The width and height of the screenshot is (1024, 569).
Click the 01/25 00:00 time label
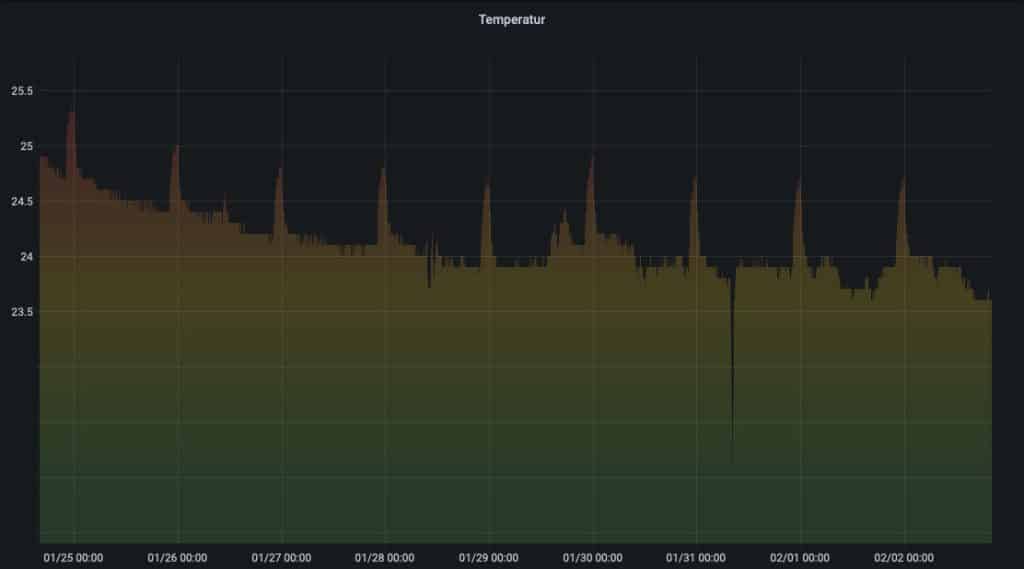pyautogui.click(x=73, y=558)
